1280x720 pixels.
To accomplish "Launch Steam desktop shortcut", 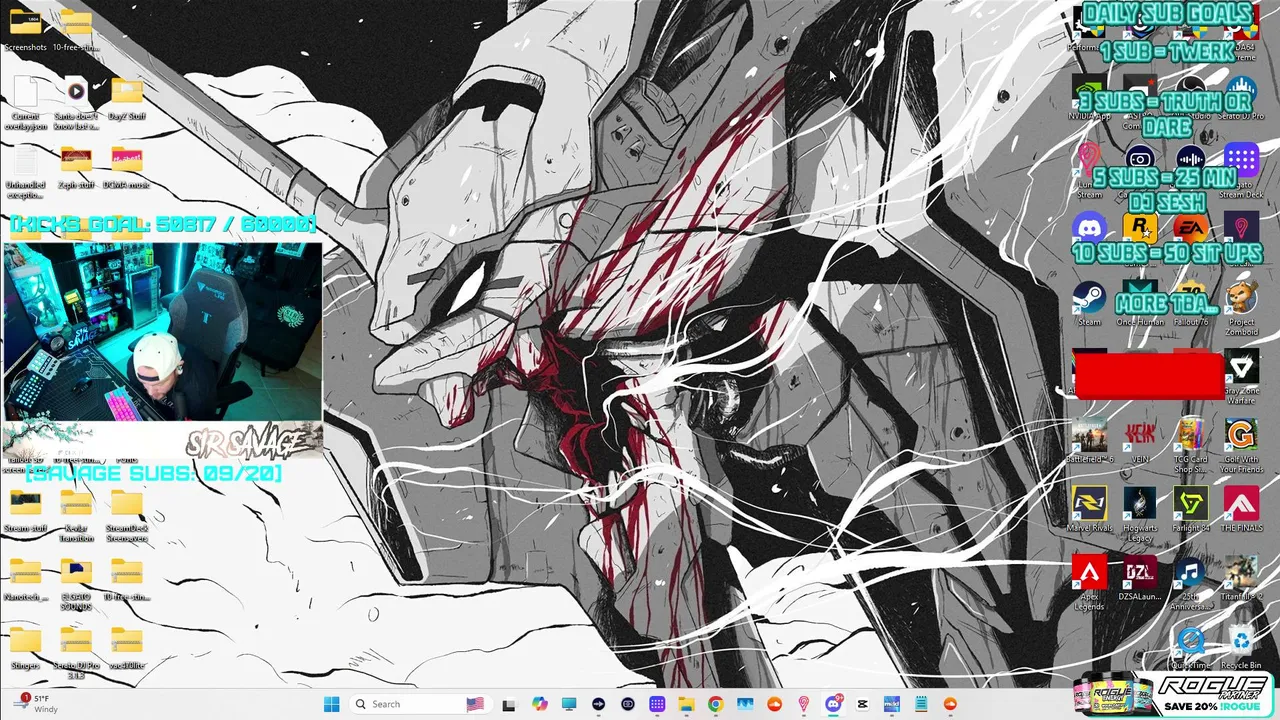I will click(x=1089, y=304).
